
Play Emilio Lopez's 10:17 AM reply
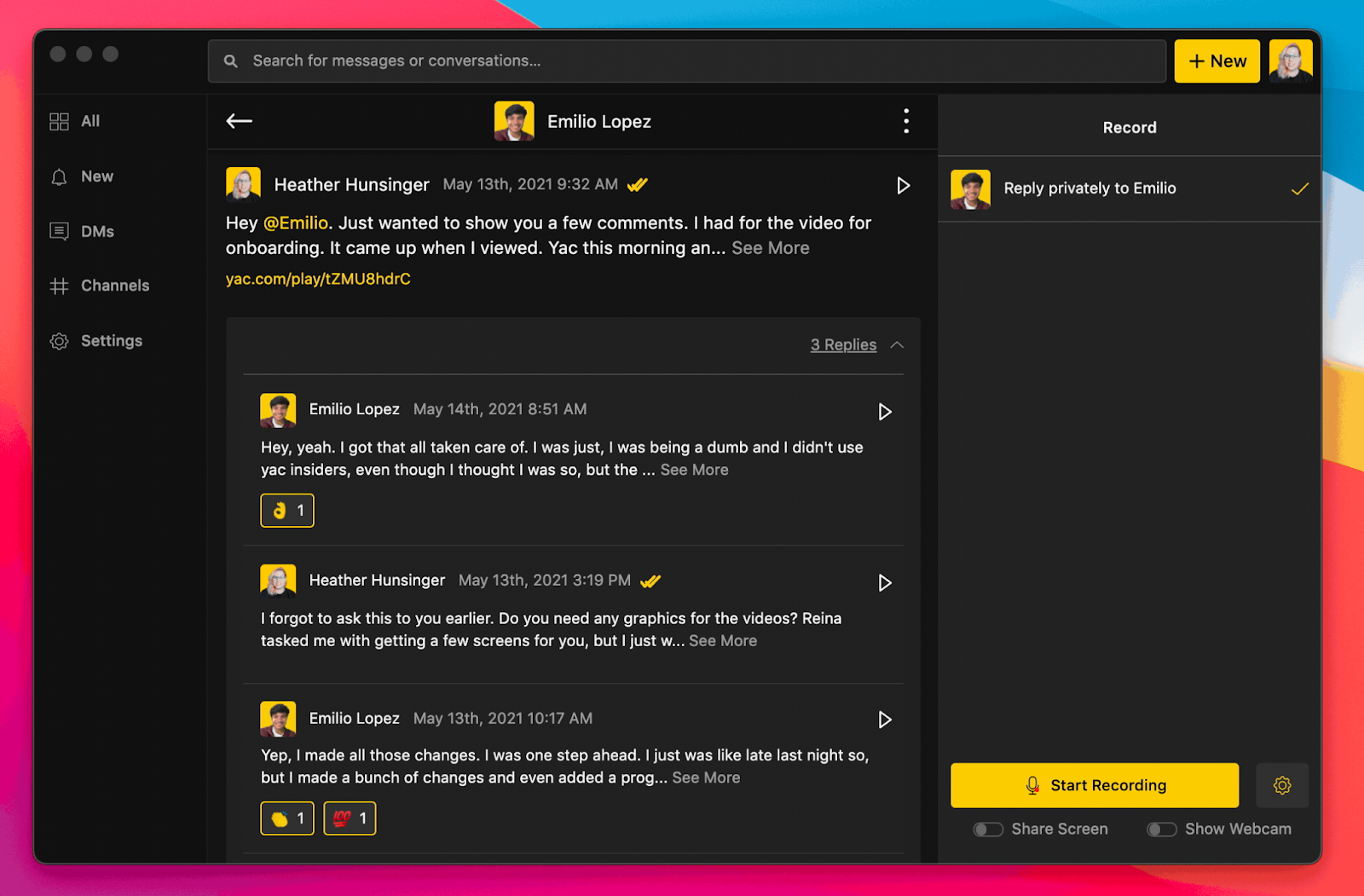[x=885, y=720]
